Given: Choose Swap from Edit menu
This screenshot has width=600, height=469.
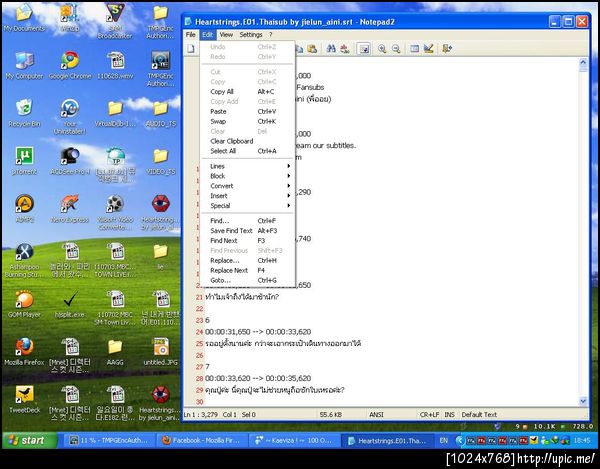Looking at the screenshot, I should pyautogui.click(x=248, y=122).
